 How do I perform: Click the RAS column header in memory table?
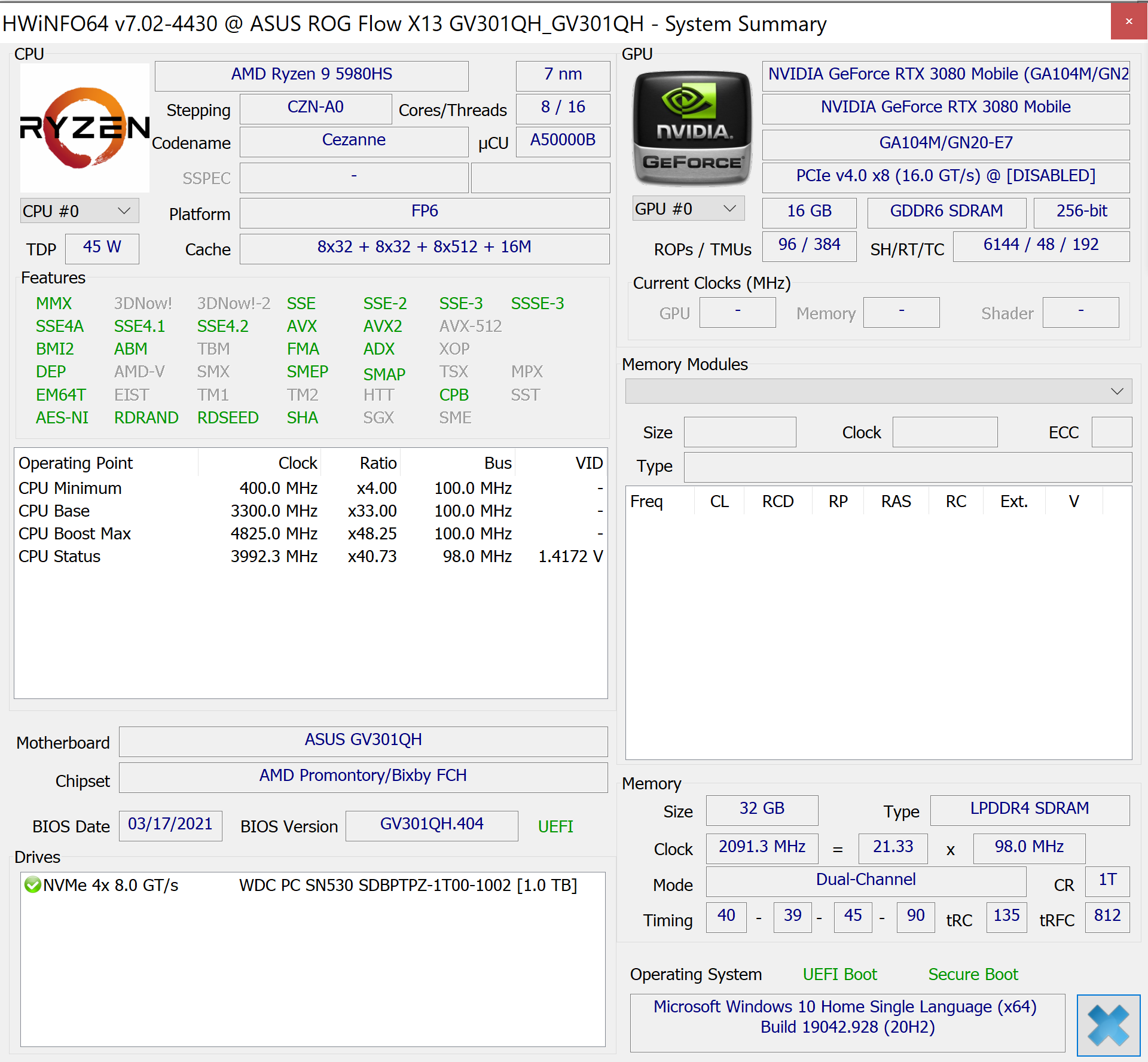pos(896,501)
